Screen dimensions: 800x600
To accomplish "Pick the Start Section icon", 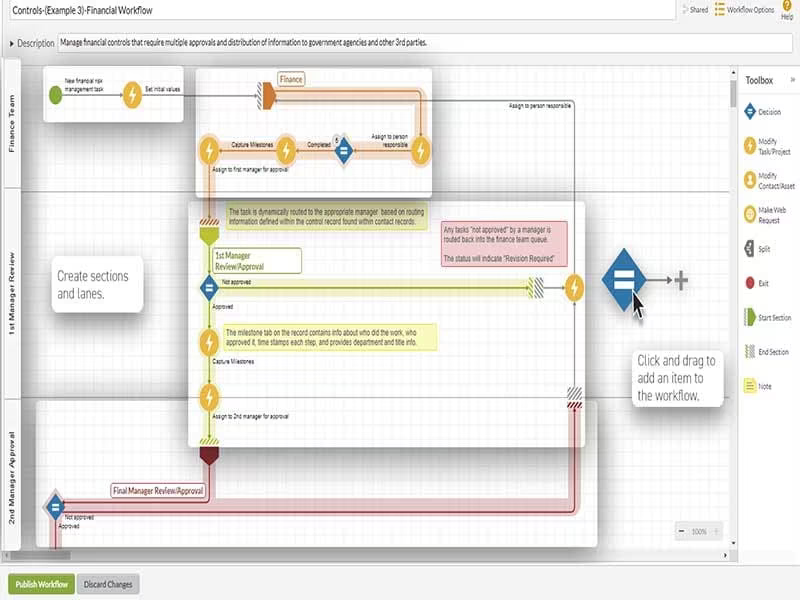I will 749,317.
